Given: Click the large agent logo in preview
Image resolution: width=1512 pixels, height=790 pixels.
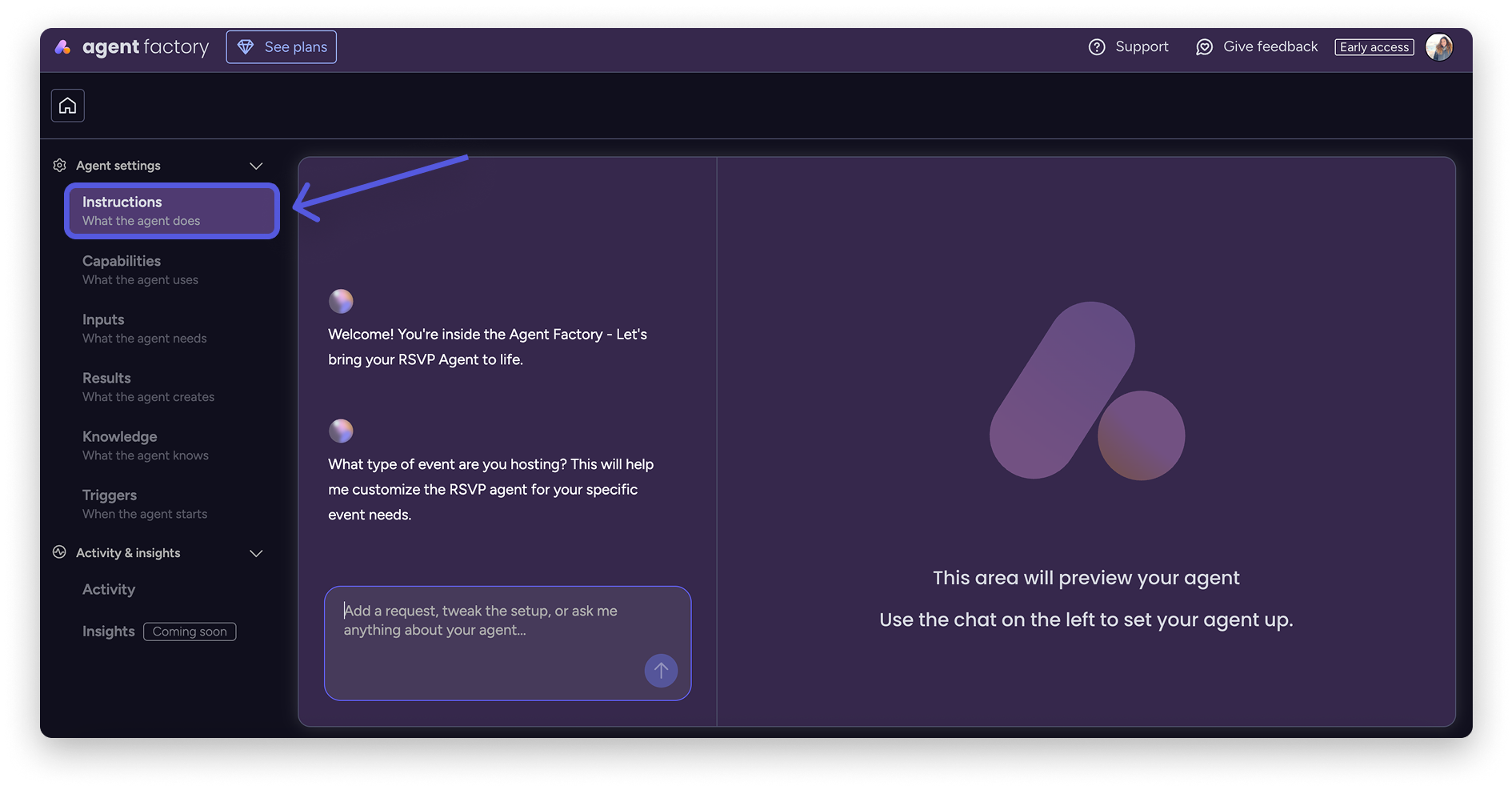Looking at the screenshot, I should 1087,391.
